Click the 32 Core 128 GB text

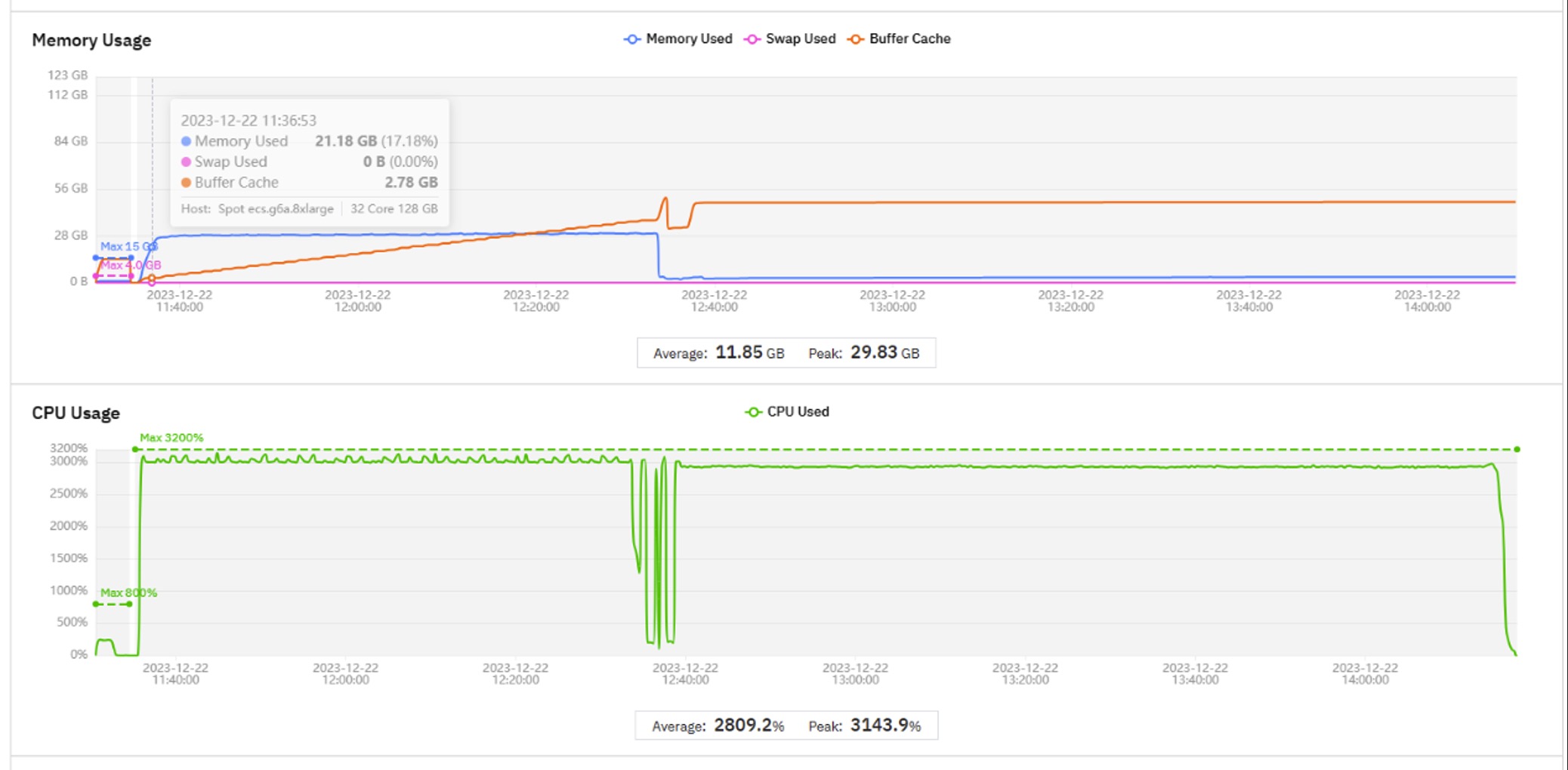394,208
